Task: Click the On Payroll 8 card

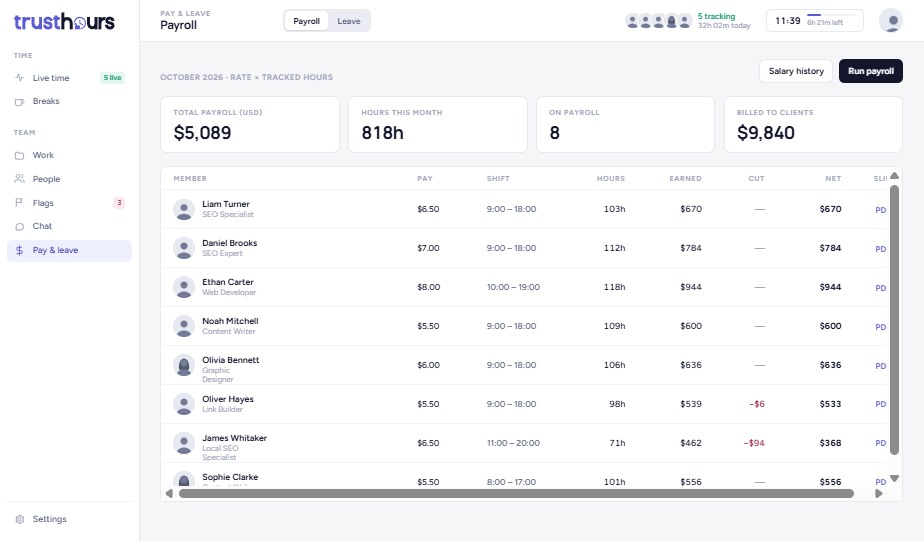Action: (x=625, y=125)
